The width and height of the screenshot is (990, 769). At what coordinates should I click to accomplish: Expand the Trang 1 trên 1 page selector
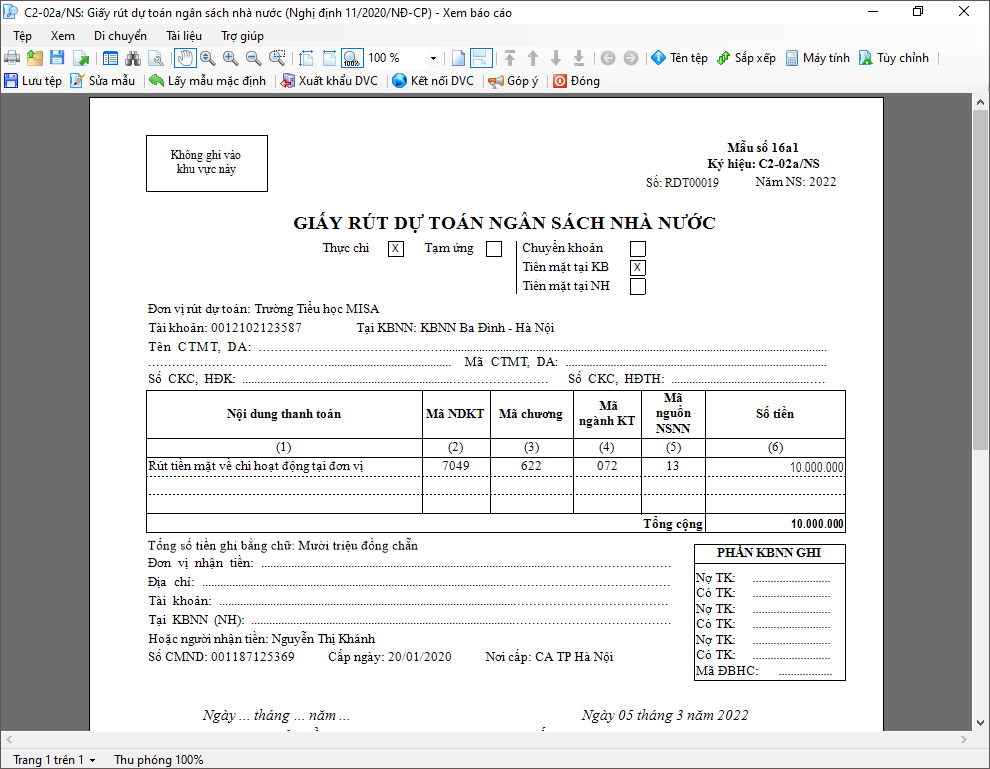[x=54, y=760]
